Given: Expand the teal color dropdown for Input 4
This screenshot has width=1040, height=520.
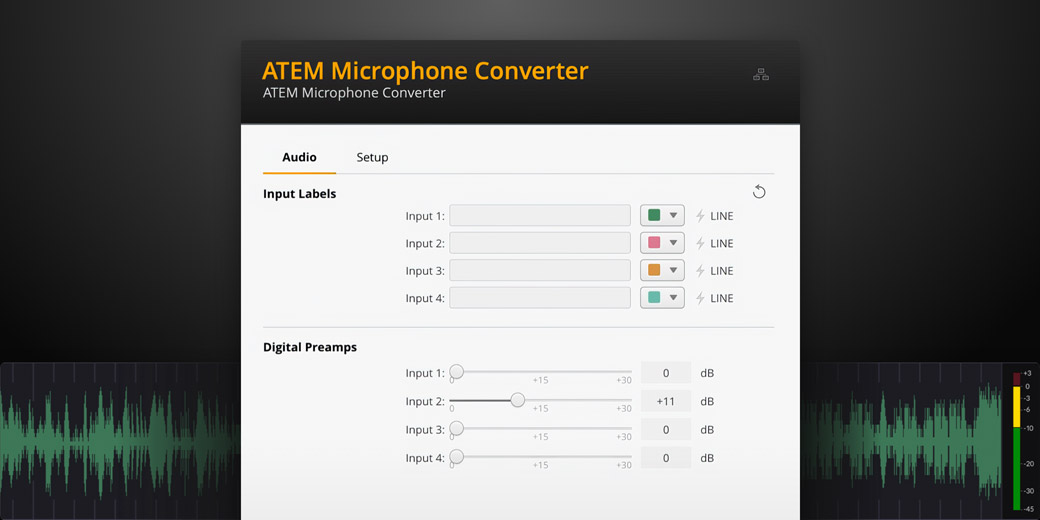Looking at the screenshot, I should pyautogui.click(x=662, y=298).
